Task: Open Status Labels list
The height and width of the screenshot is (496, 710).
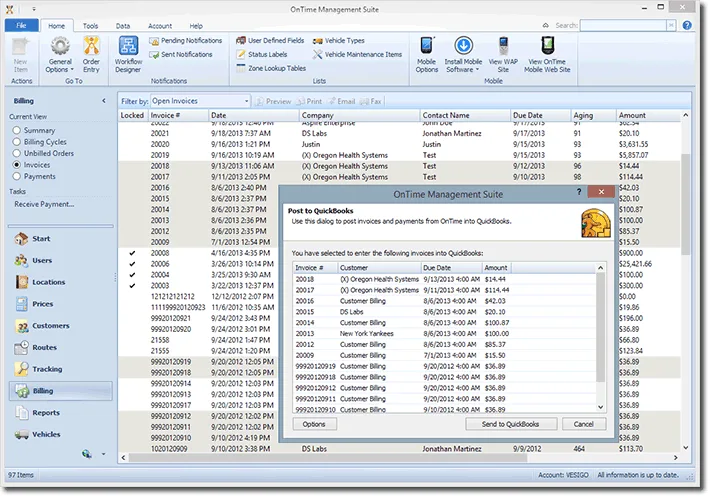Action: [262, 54]
